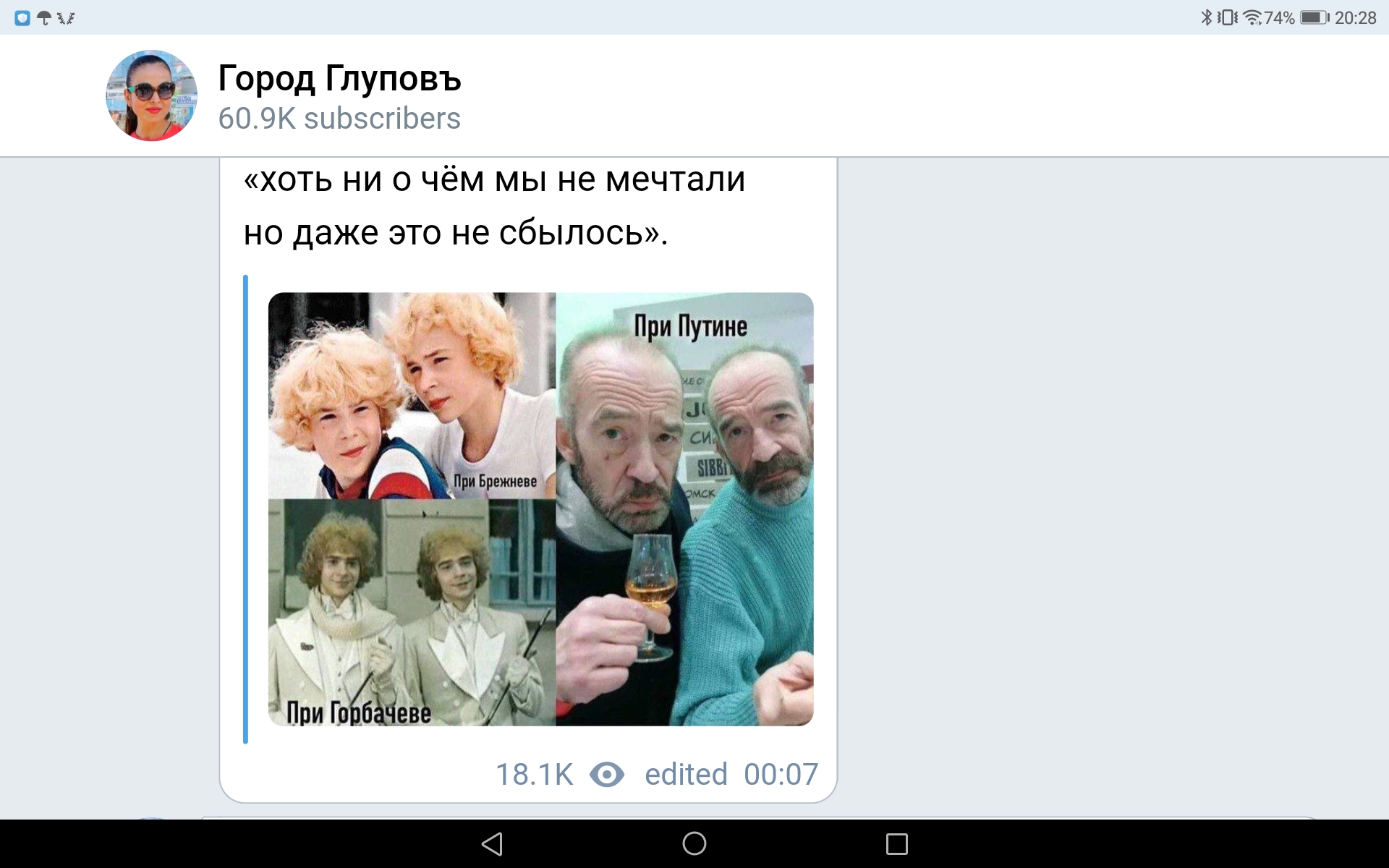Open the При Брежневе photo section

point(412,396)
